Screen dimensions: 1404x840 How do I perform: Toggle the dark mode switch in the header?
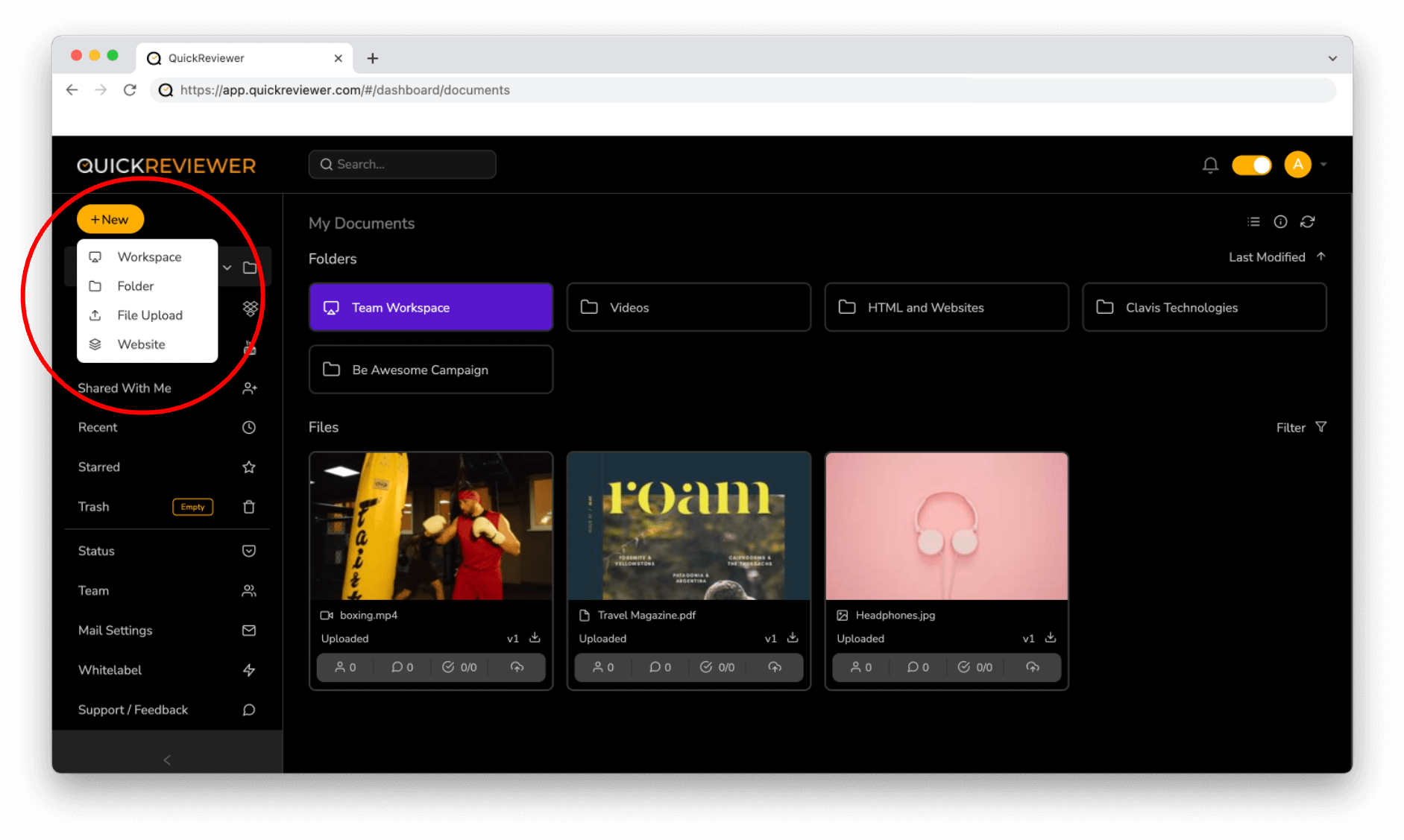coord(1252,165)
